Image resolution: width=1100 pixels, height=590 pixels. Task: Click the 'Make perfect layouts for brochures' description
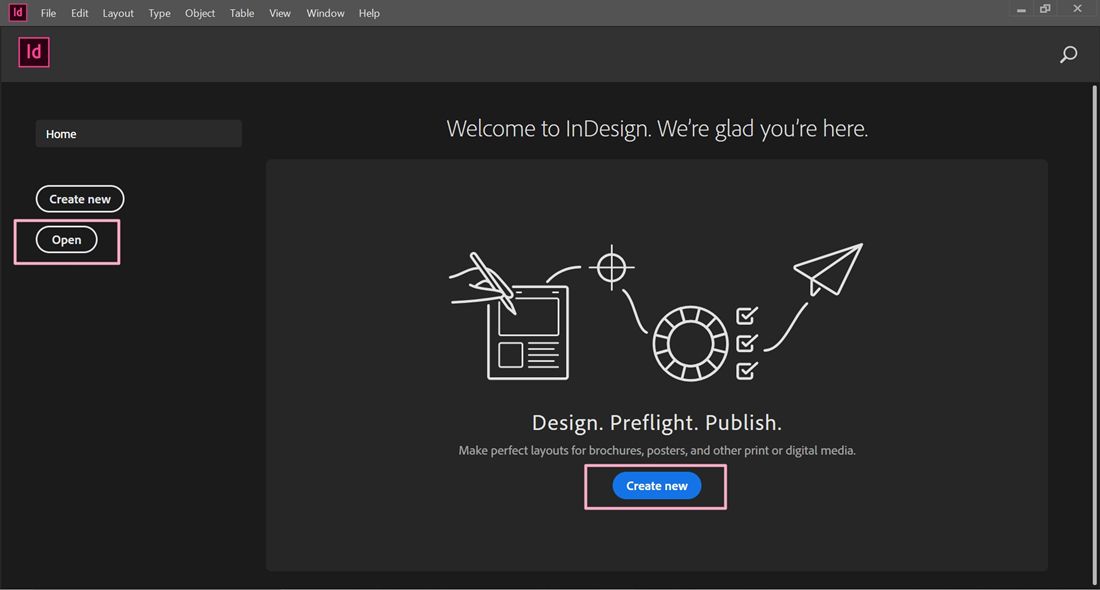click(657, 450)
